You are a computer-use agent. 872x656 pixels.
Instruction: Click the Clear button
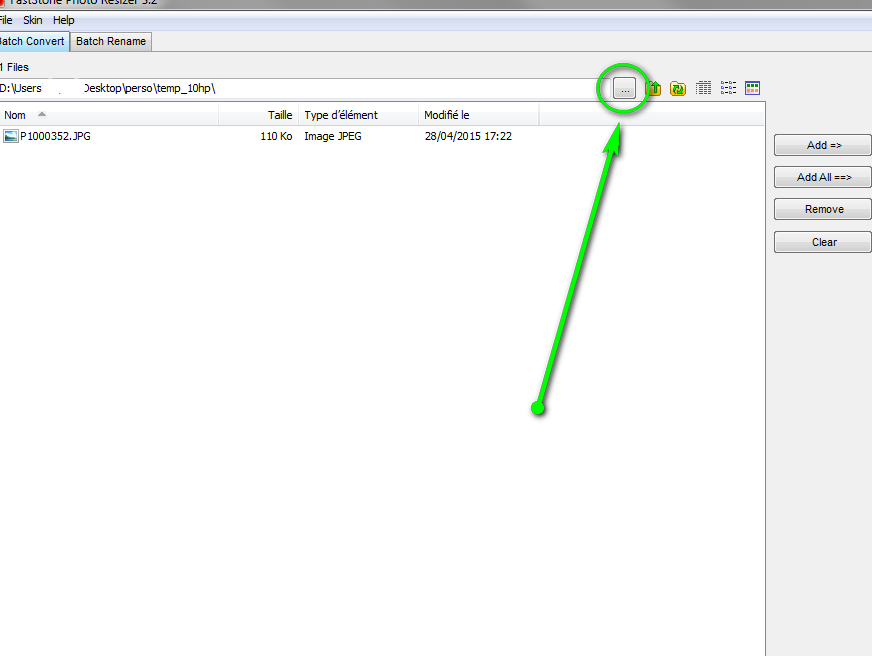click(x=823, y=242)
